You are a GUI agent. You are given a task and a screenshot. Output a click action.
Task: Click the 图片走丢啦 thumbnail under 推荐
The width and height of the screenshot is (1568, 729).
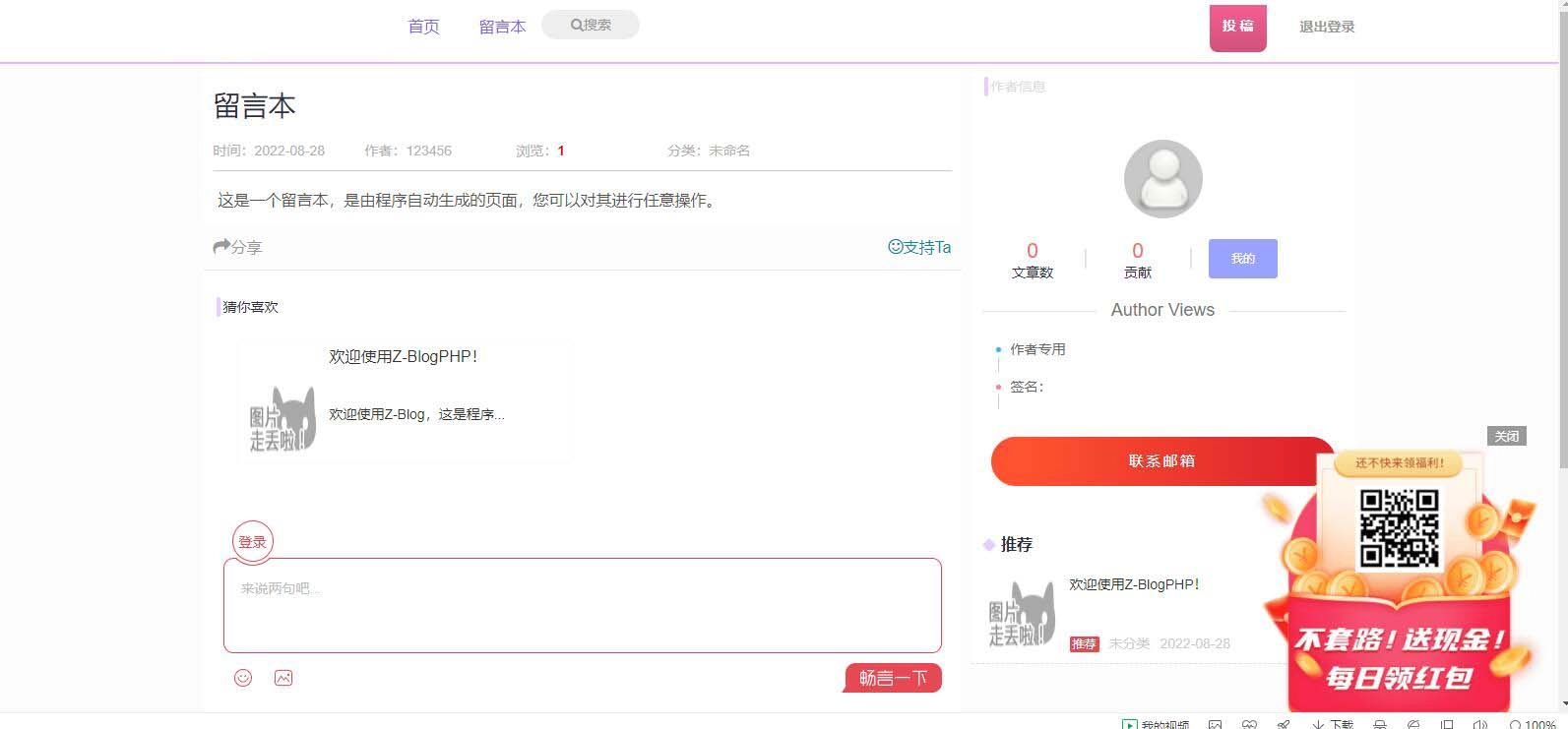(1022, 614)
